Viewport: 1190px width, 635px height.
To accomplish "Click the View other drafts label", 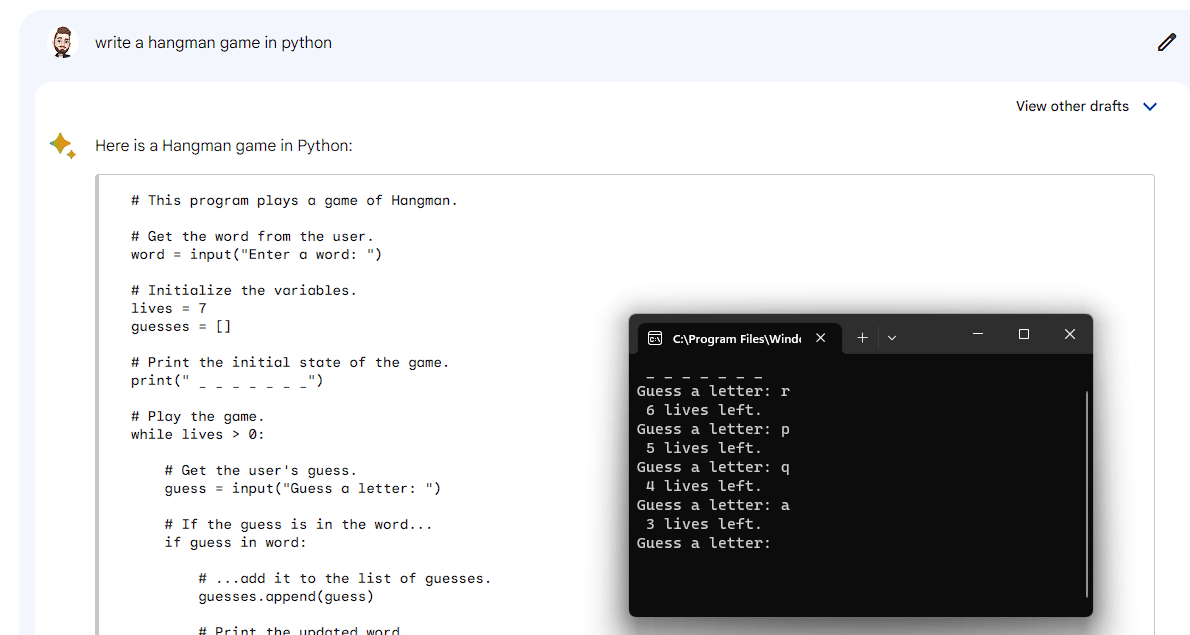I will pos(1072,106).
